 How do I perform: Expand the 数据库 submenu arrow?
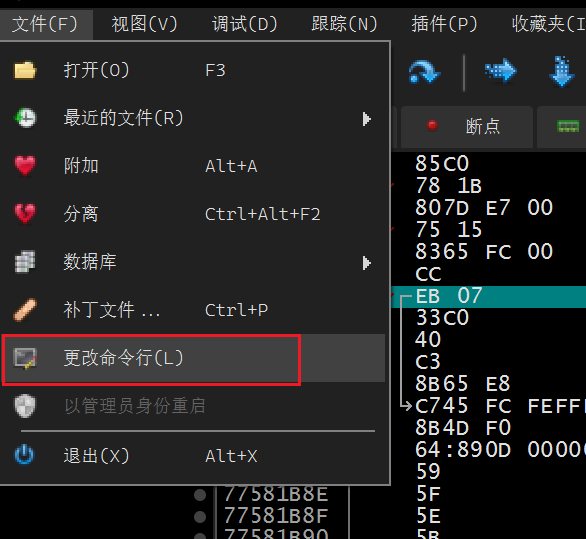pos(367,263)
